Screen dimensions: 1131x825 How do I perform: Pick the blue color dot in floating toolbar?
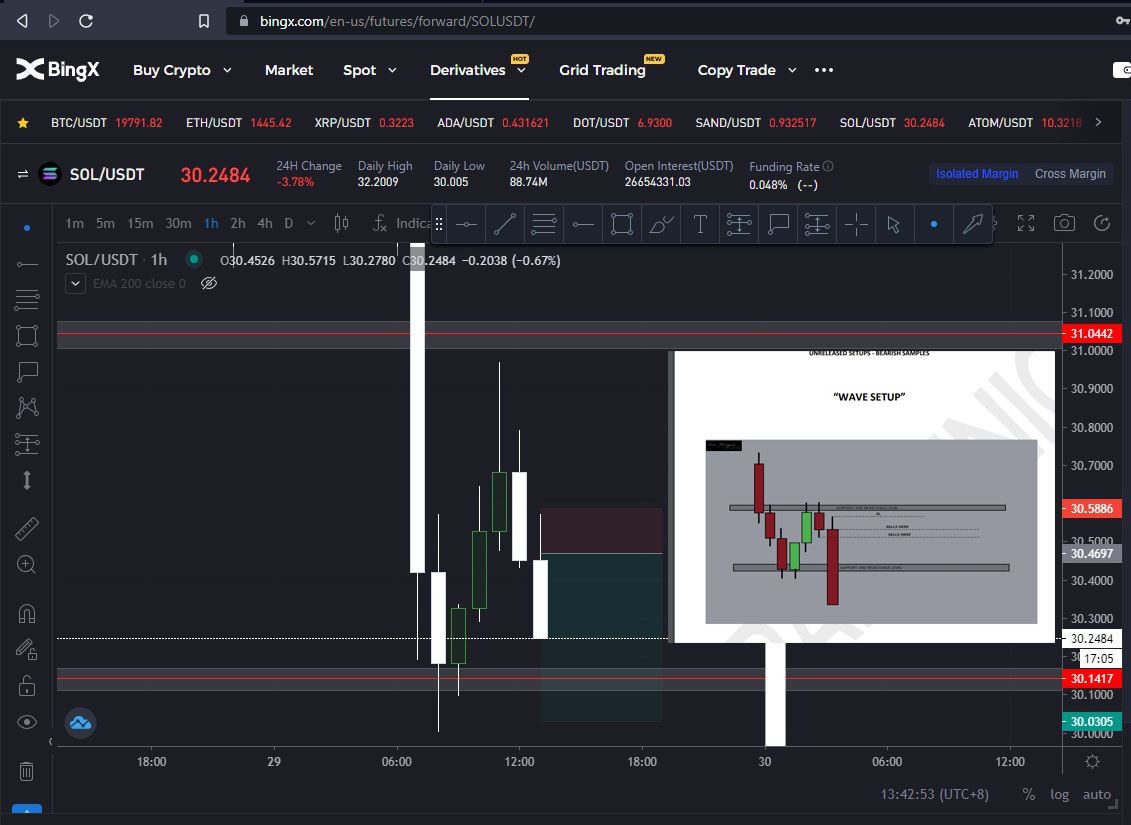click(x=933, y=224)
